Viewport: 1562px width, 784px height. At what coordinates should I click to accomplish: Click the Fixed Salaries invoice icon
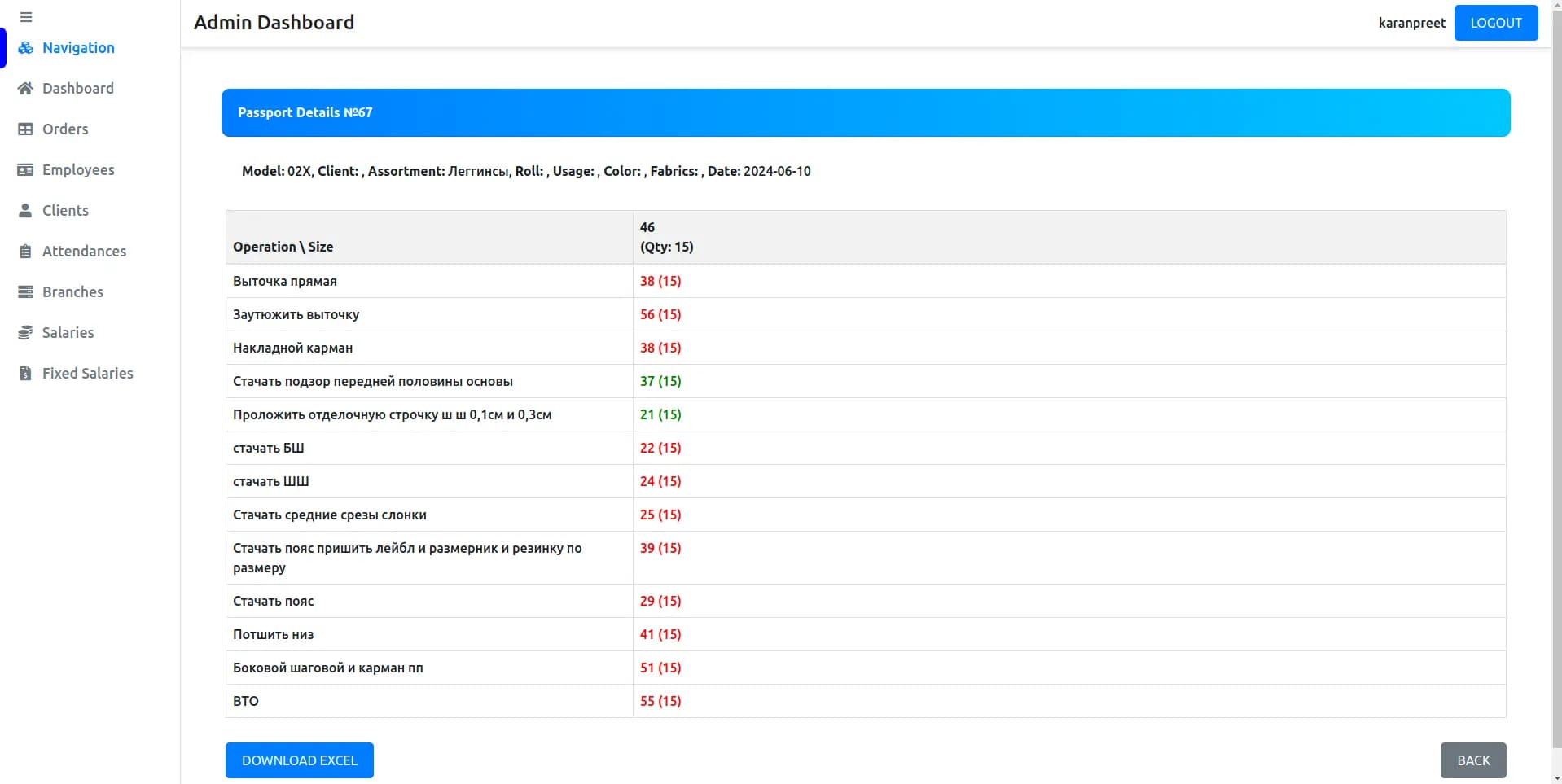pos(25,374)
